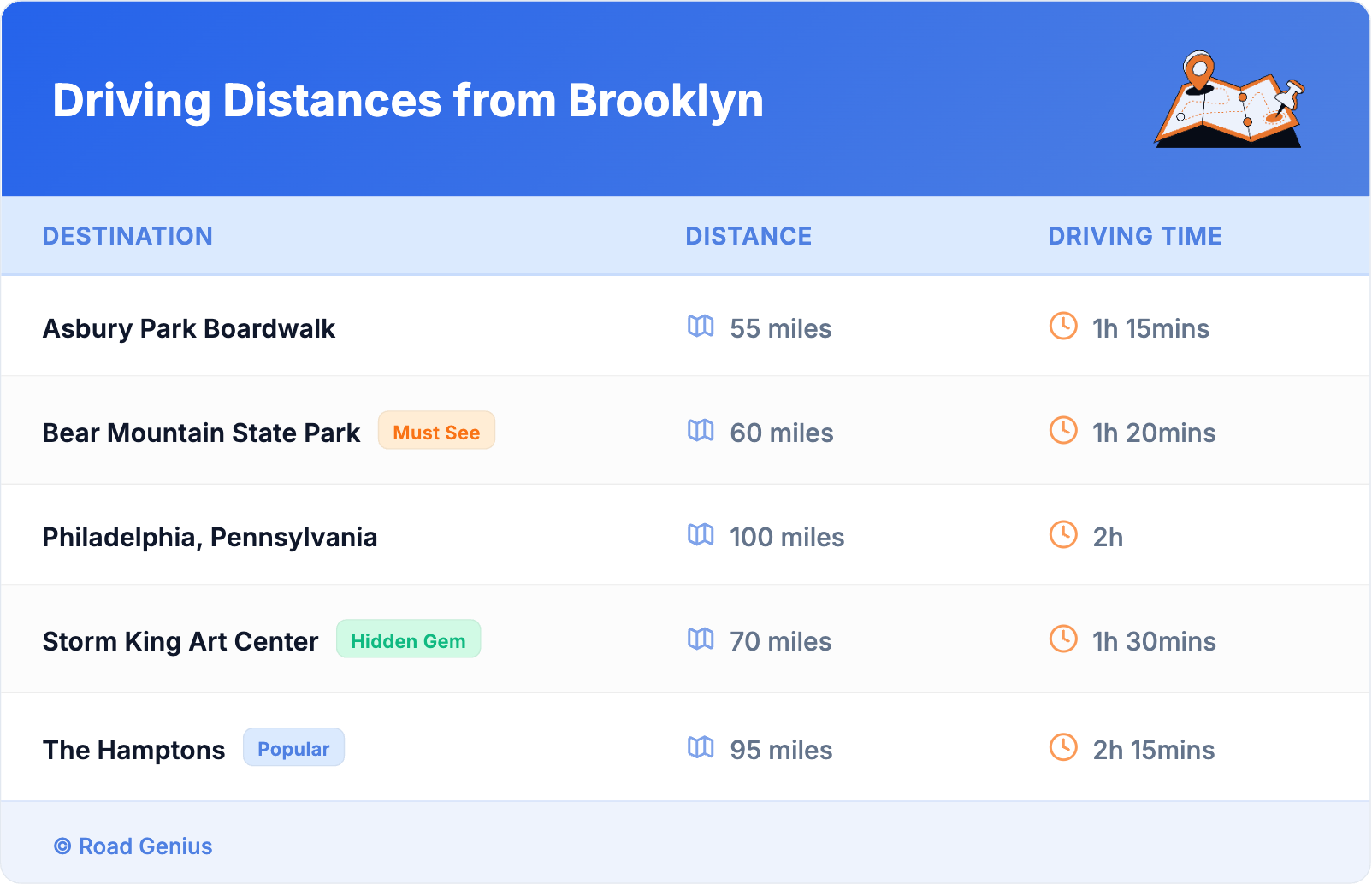Select Asbury Park Boardwalk destination
Image resolution: width=1372 pixels, height=884 pixels.
click(x=189, y=329)
